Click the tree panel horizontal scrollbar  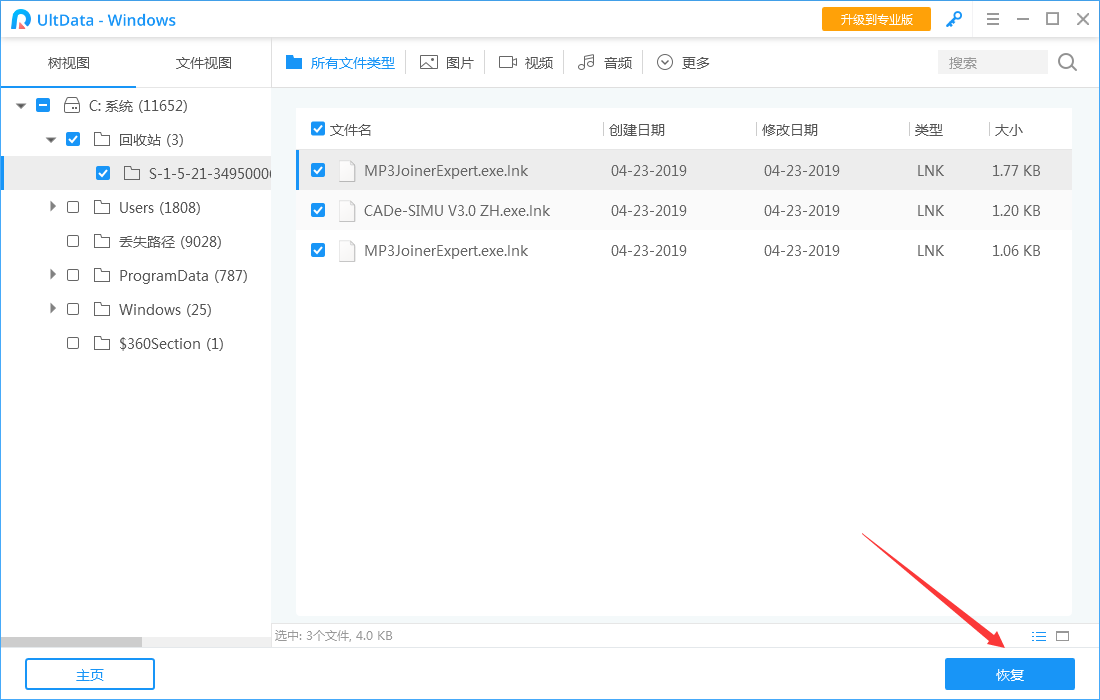click(x=72, y=642)
